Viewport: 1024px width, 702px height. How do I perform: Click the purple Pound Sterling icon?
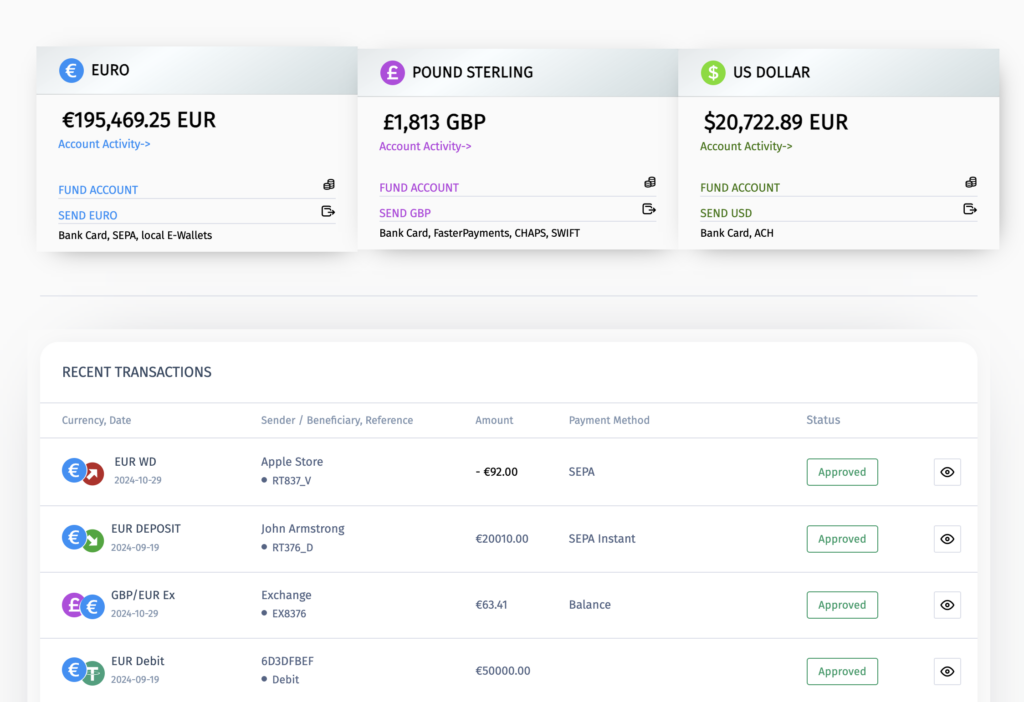click(x=392, y=72)
